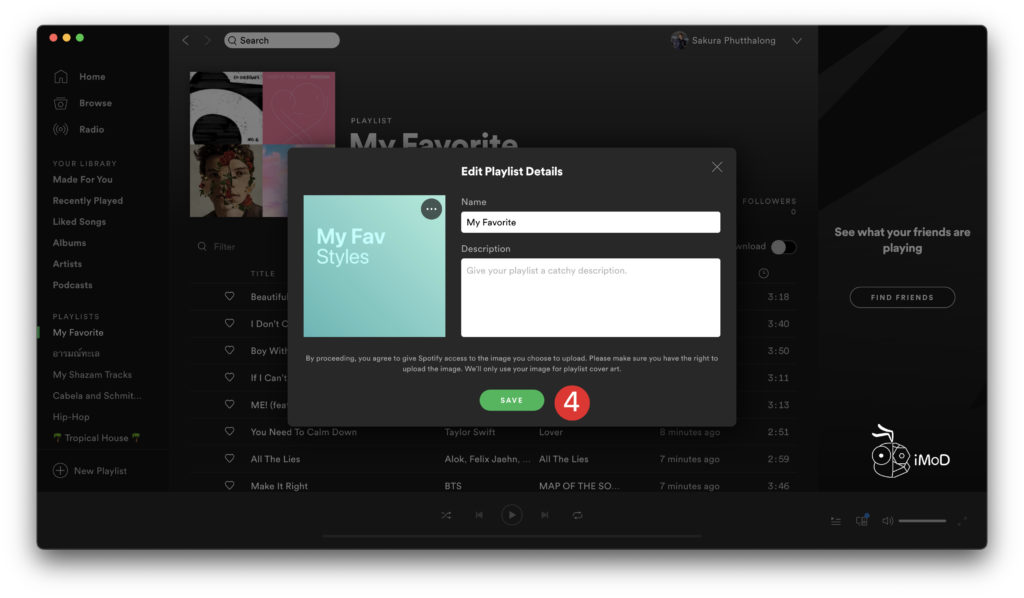Screen dimensions: 1024x598
Task: Select Liked Songs in Your Library
Action: pyautogui.click(x=79, y=222)
